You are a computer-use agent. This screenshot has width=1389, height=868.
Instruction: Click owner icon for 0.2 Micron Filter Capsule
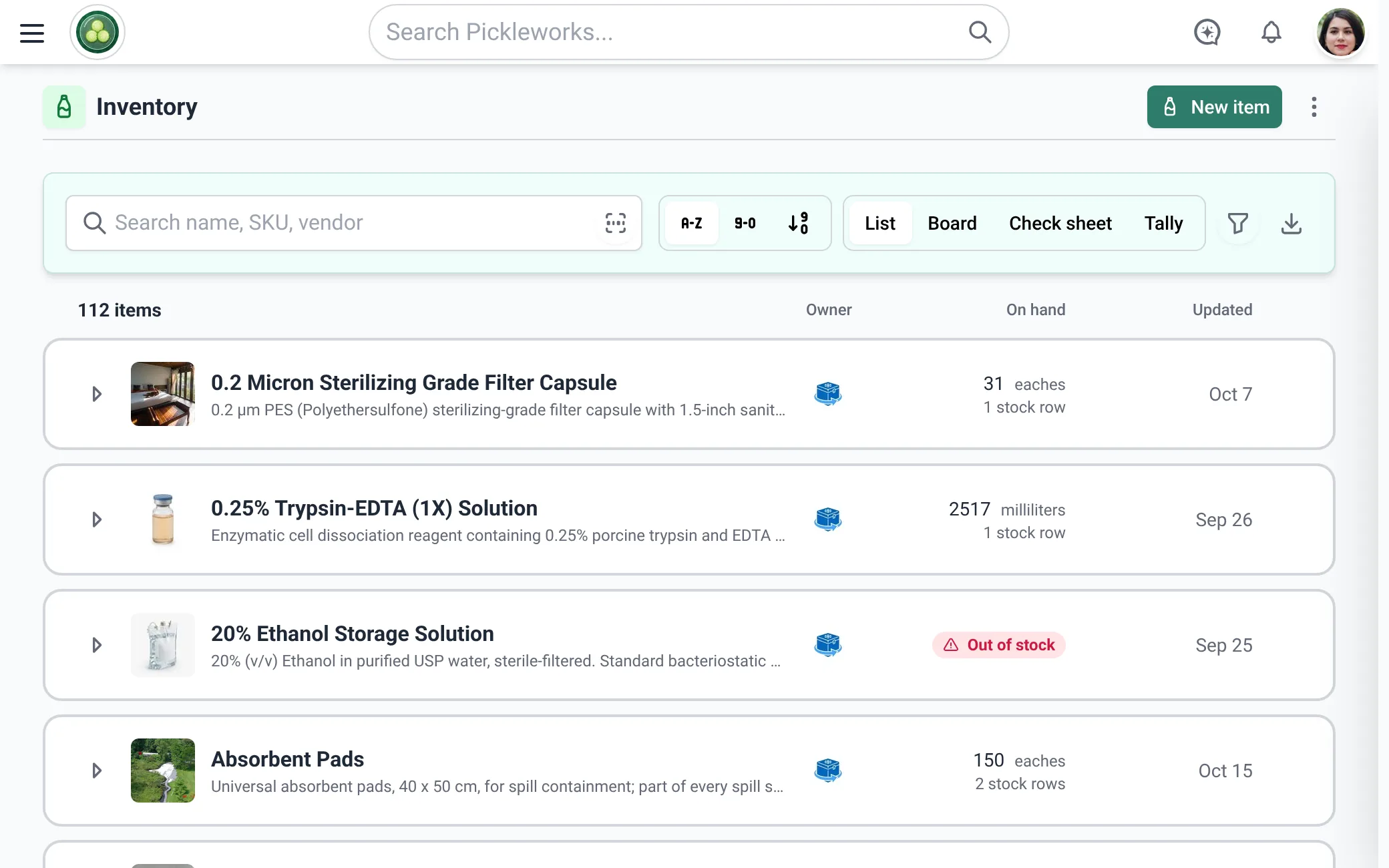click(828, 394)
